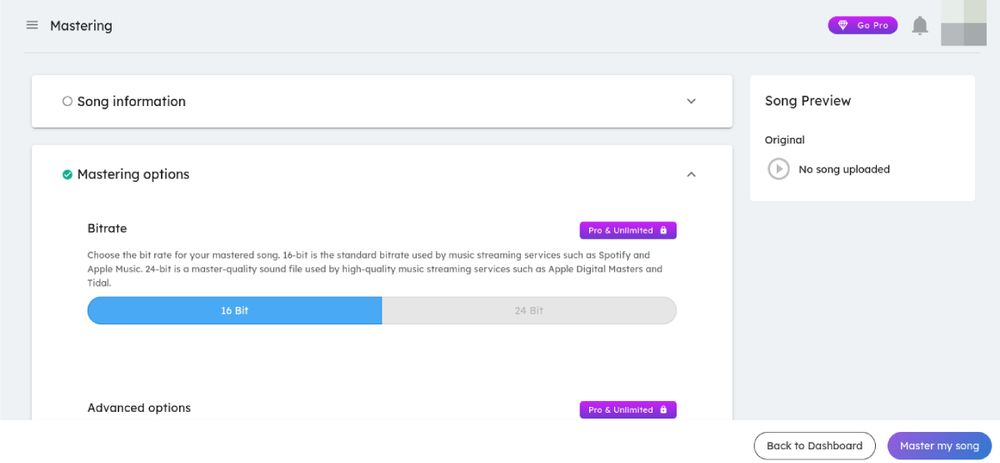Switch bitrate to 24 Bit
1000x463 pixels.
(x=529, y=311)
